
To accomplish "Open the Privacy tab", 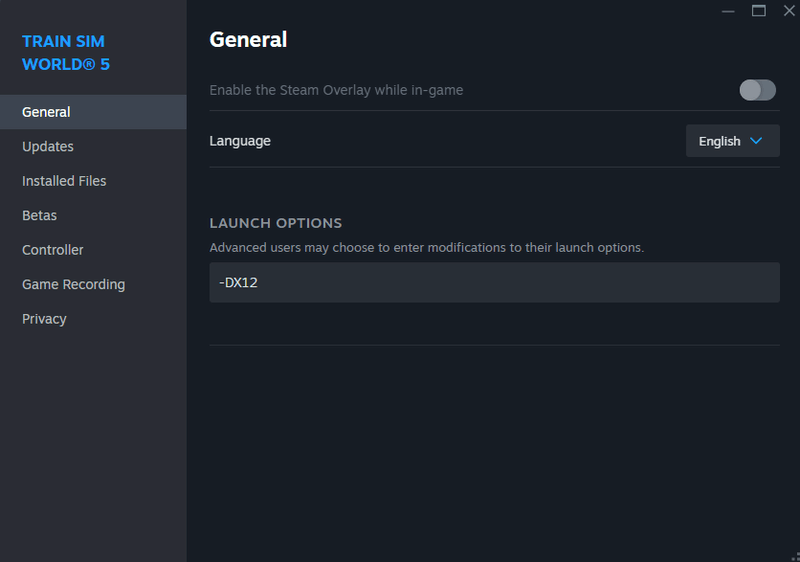I will point(93,319).
